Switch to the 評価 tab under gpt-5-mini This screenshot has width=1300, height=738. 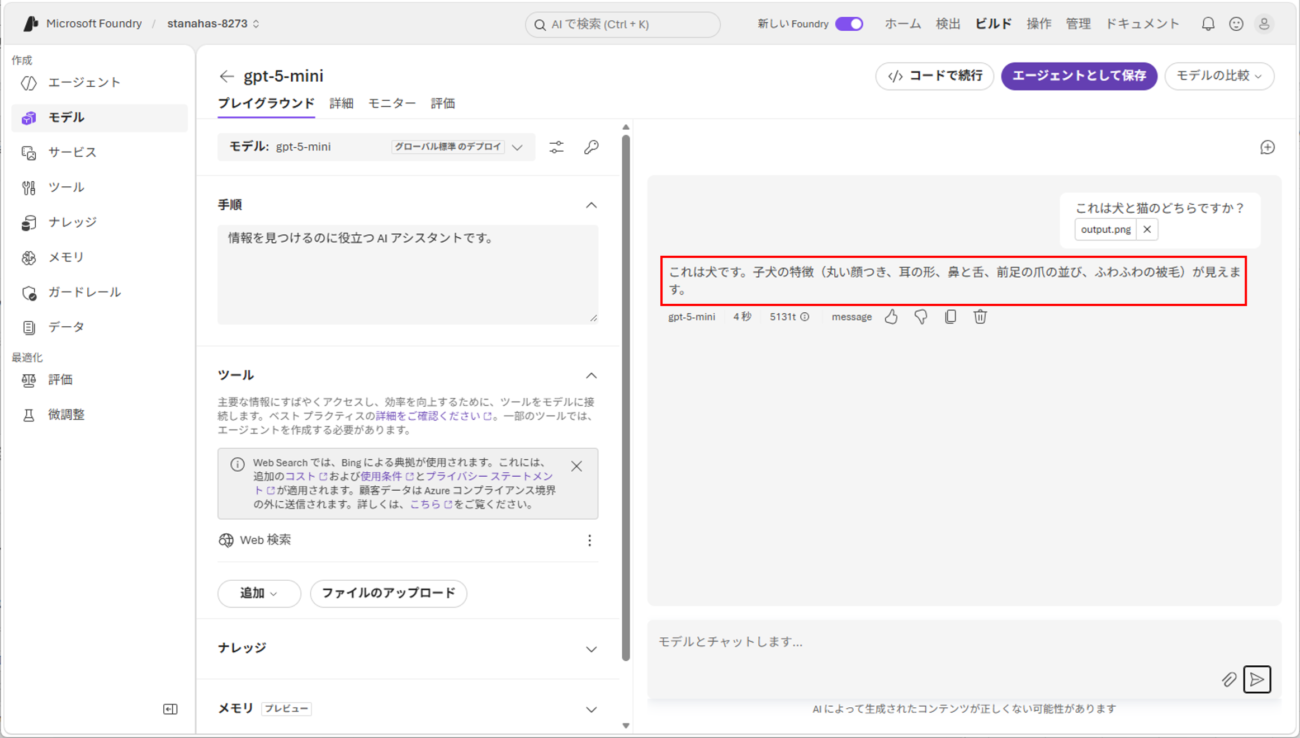point(443,103)
